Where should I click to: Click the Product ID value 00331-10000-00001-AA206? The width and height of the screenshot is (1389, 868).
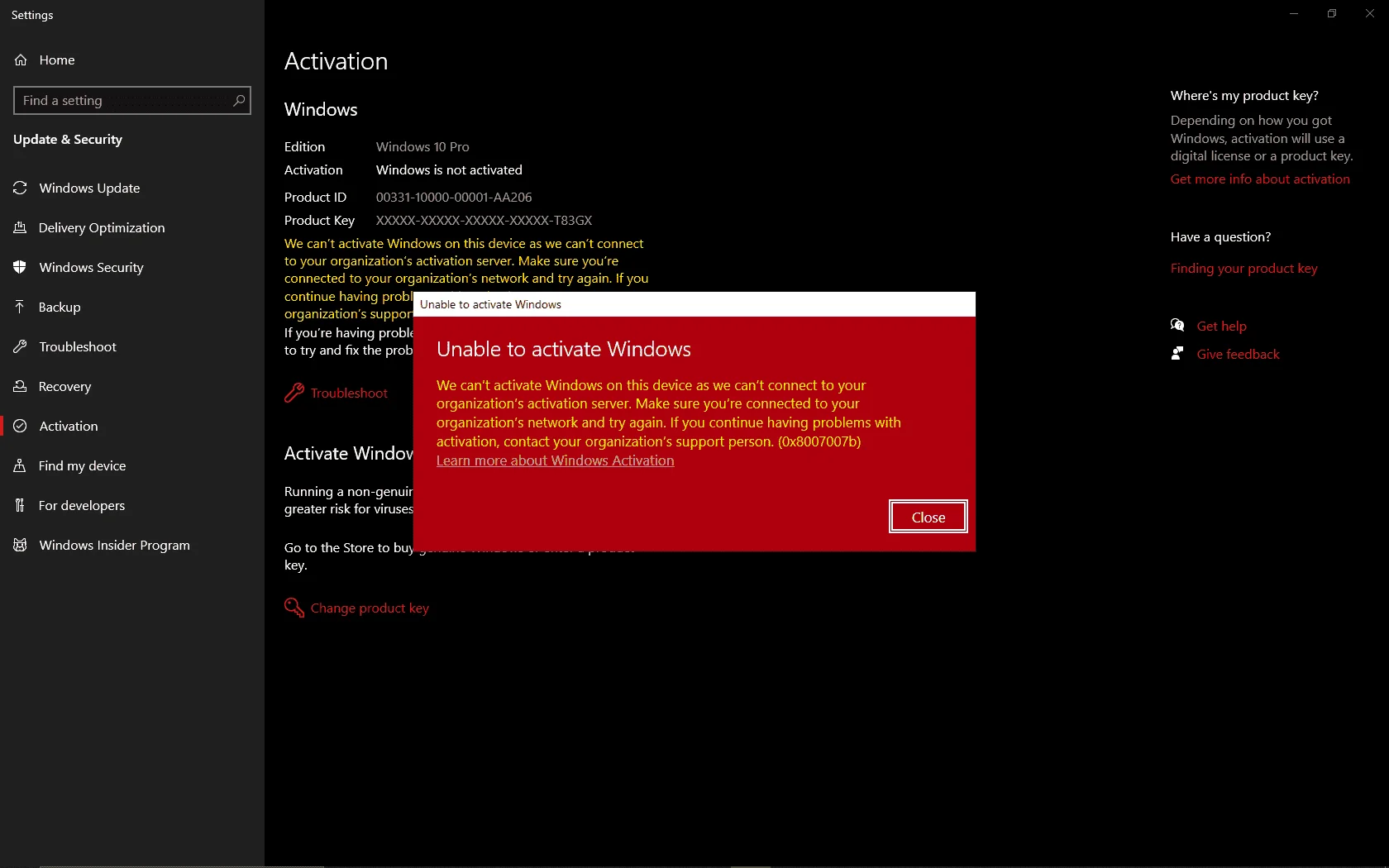pos(454,198)
